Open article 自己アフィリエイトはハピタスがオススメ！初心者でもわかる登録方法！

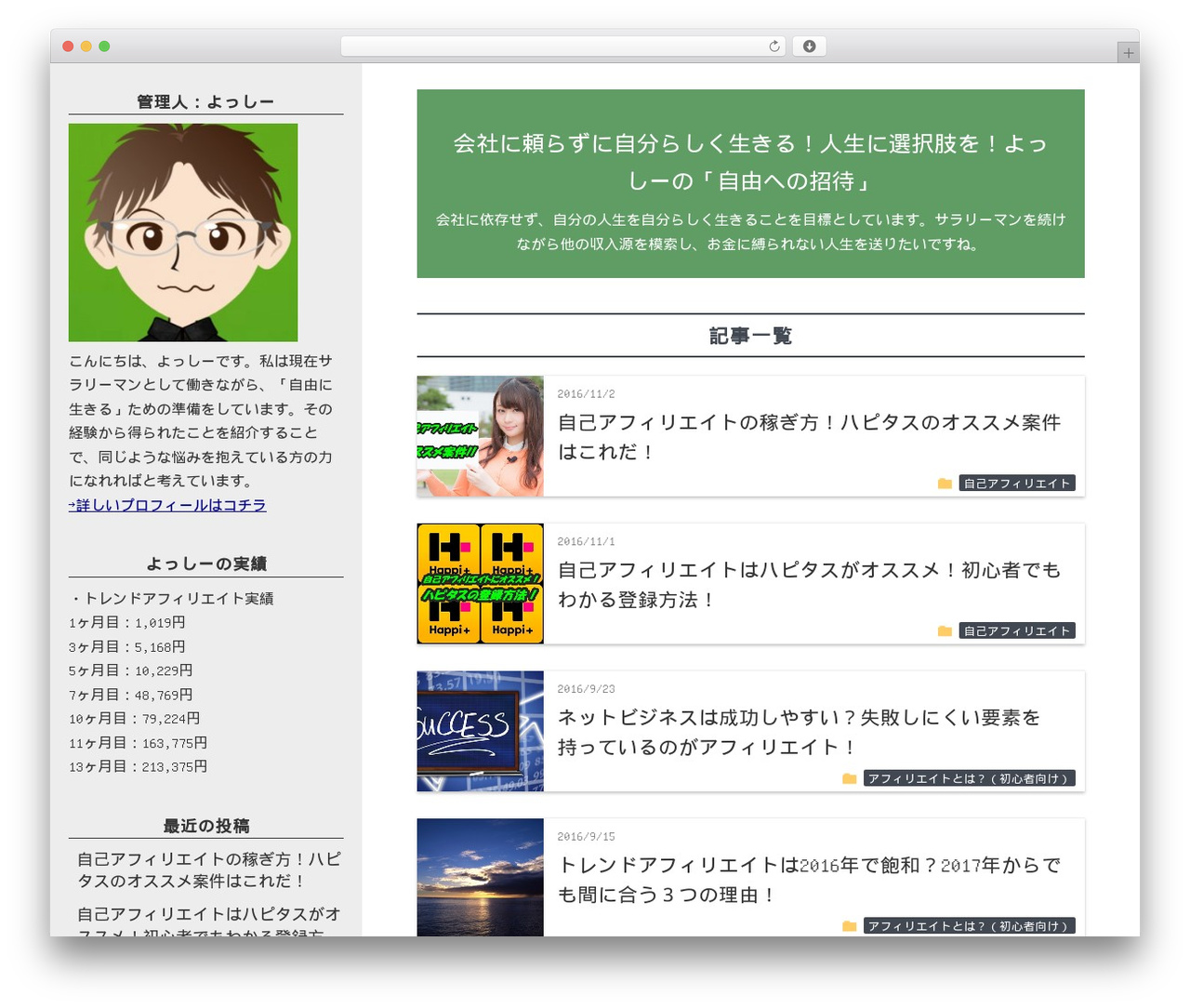[809, 585]
